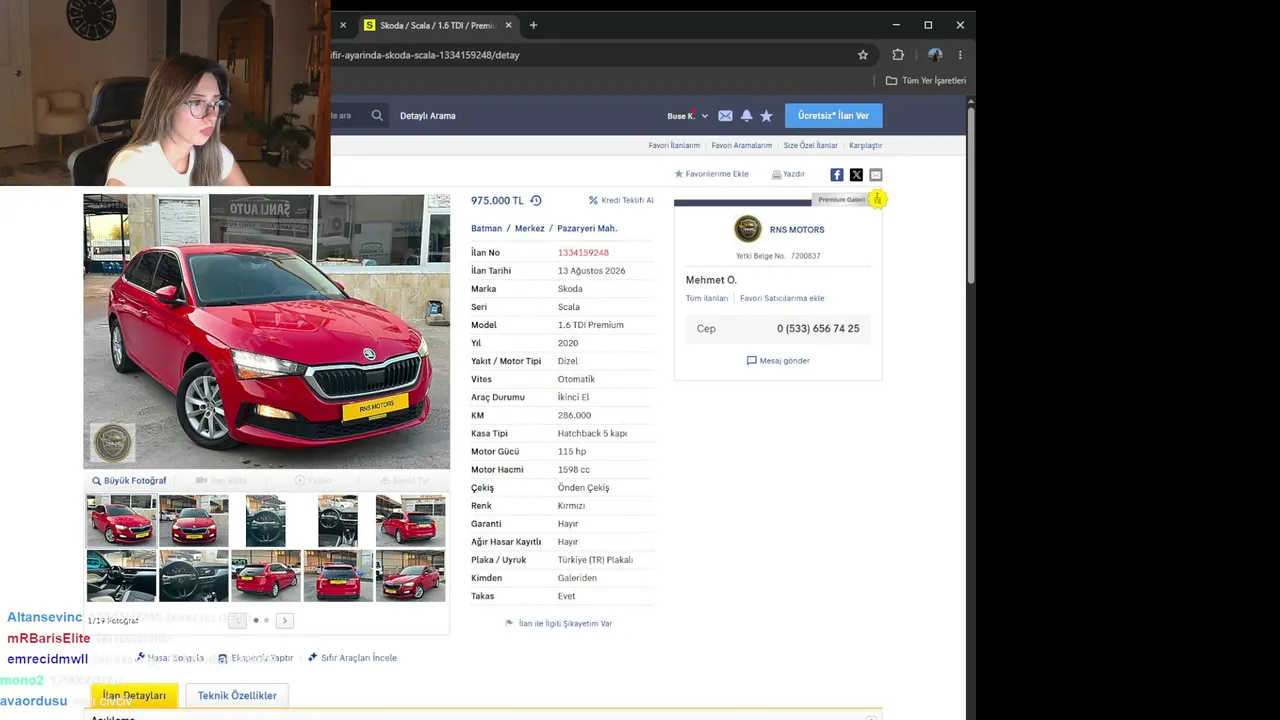Bookmark this page with the star icon
The image size is (1280, 720).
[x=863, y=55]
